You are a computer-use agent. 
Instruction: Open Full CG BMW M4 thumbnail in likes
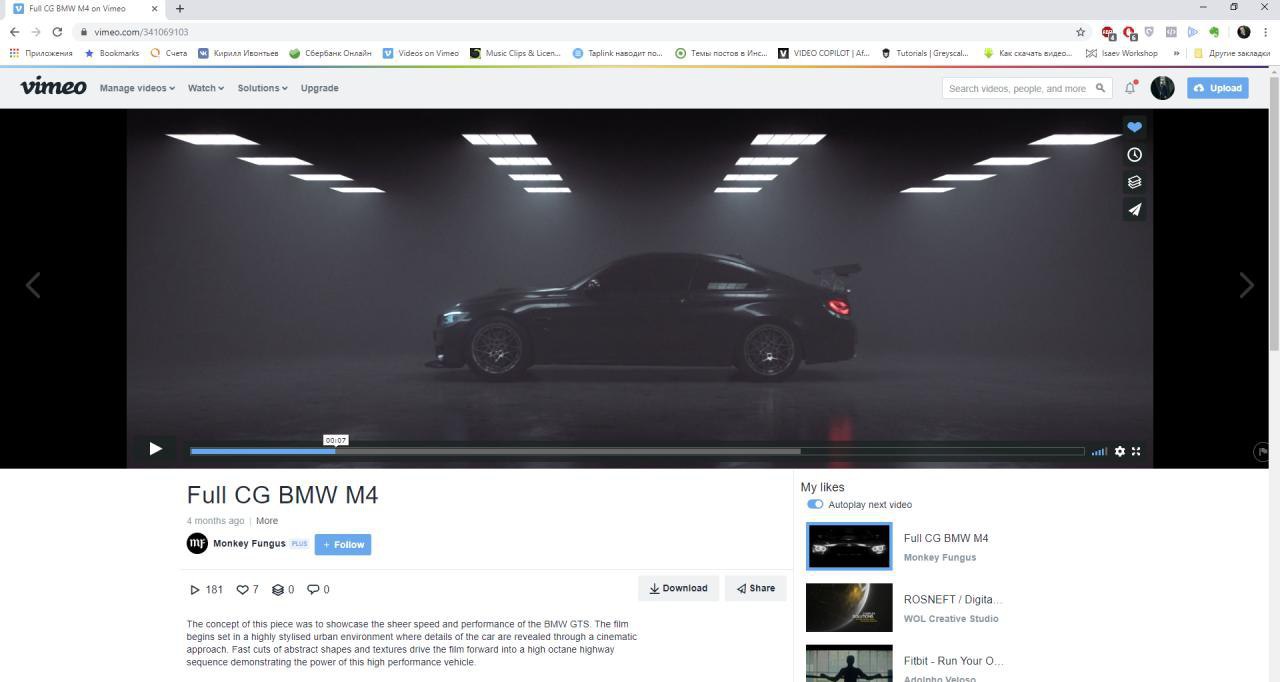pyautogui.click(x=849, y=546)
